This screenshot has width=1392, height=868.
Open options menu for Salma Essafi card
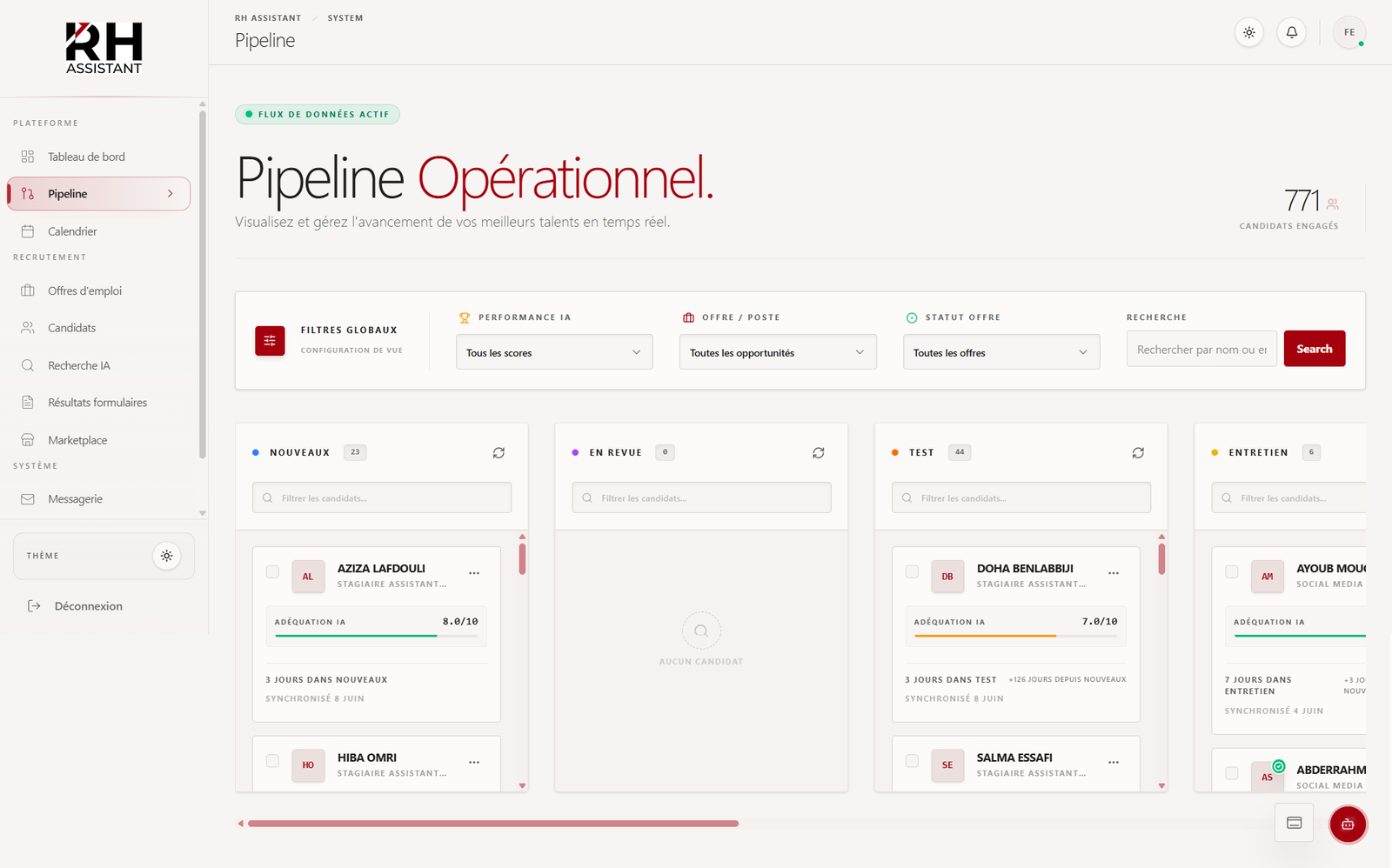coord(1114,762)
